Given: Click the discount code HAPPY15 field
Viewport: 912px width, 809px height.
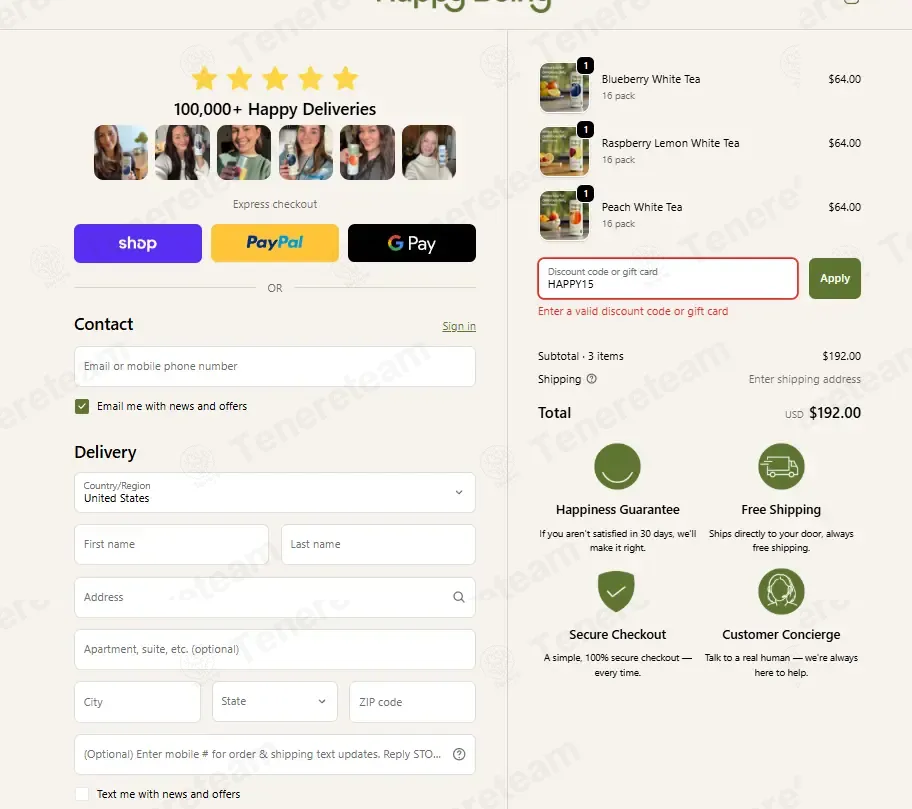Looking at the screenshot, I should click(x=668, y=279).
